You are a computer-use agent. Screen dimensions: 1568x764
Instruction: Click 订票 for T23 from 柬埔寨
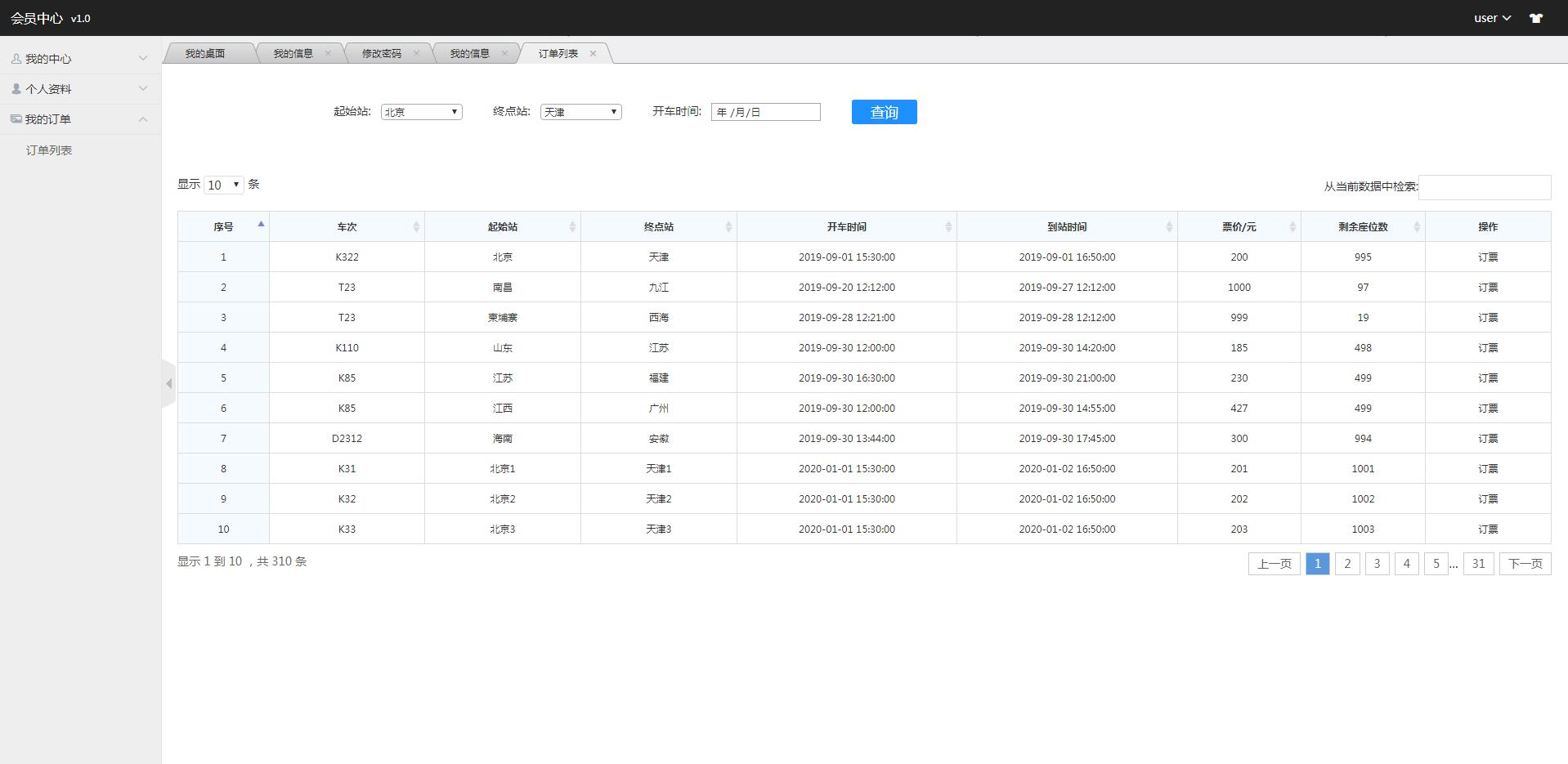point(1488,318)
